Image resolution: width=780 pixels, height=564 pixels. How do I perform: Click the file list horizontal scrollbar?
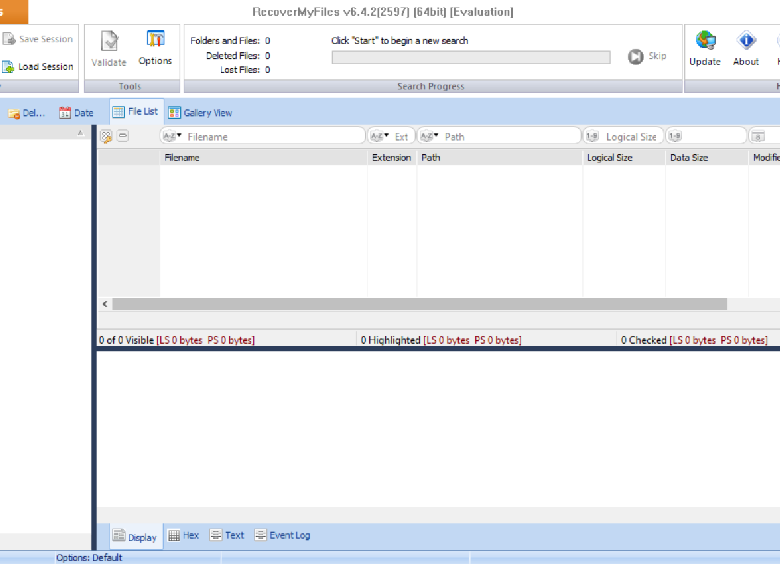point(419,304)
